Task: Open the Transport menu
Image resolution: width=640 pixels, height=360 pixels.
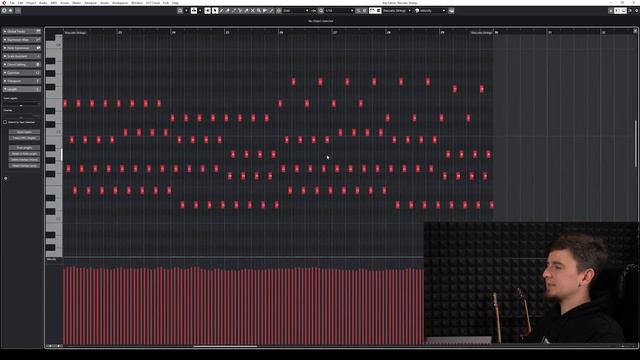Action: [90, 3]
